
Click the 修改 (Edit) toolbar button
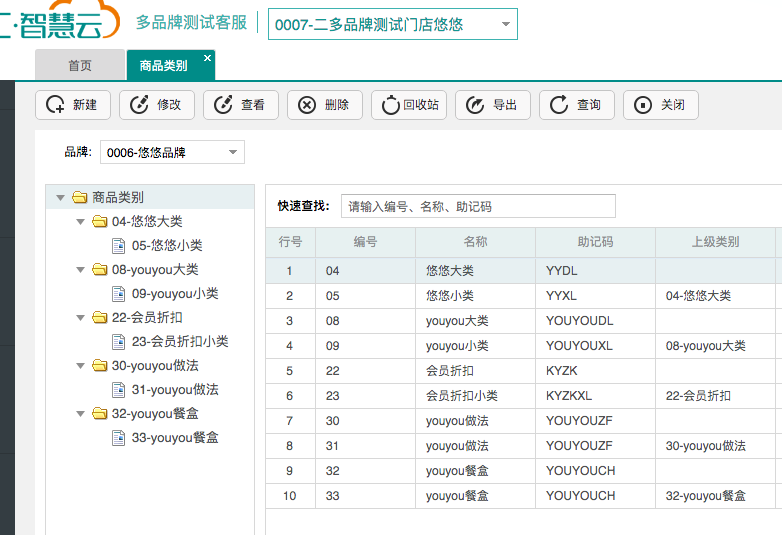click(x=157, y=105)
